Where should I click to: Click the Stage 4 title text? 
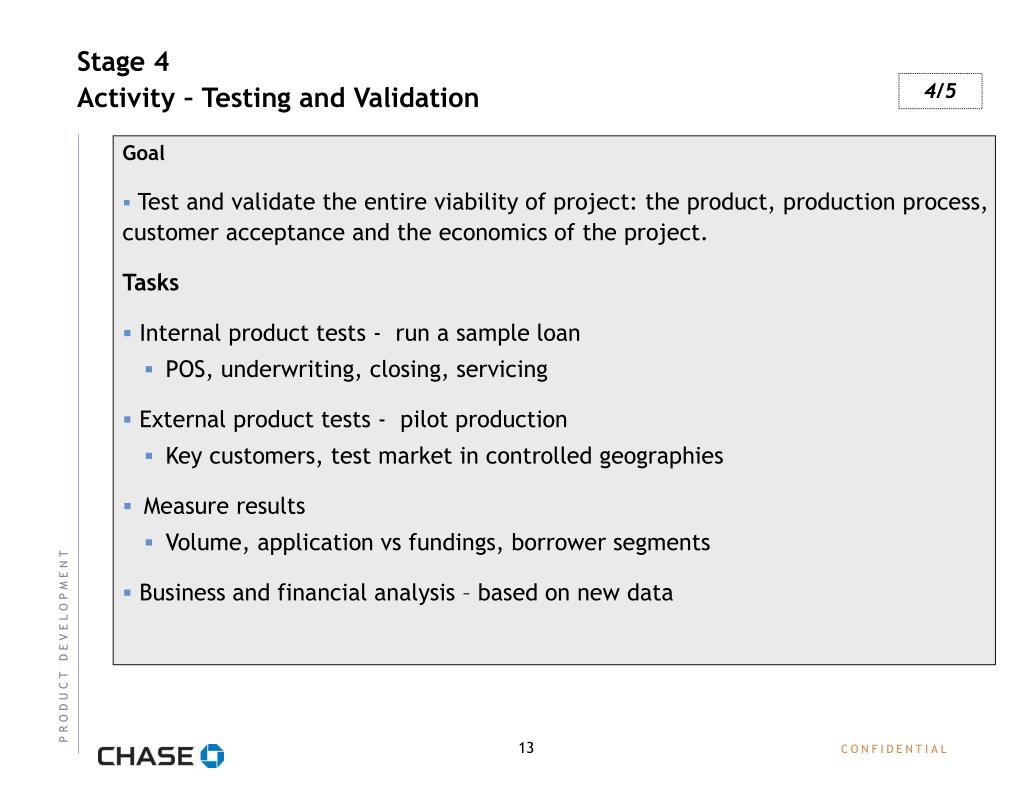[x=123, y=62]
